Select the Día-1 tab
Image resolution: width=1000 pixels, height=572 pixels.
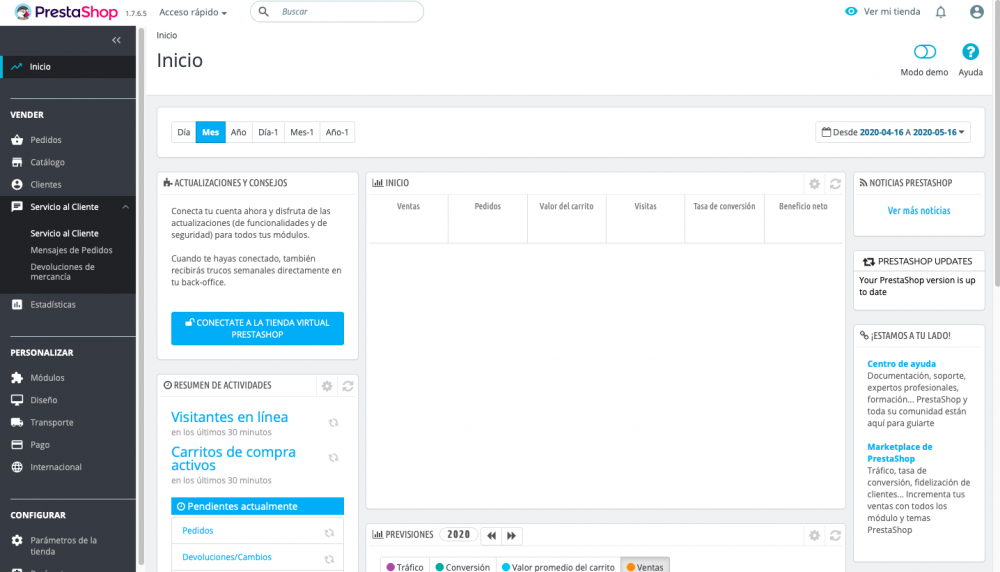[x=268, y=132]
